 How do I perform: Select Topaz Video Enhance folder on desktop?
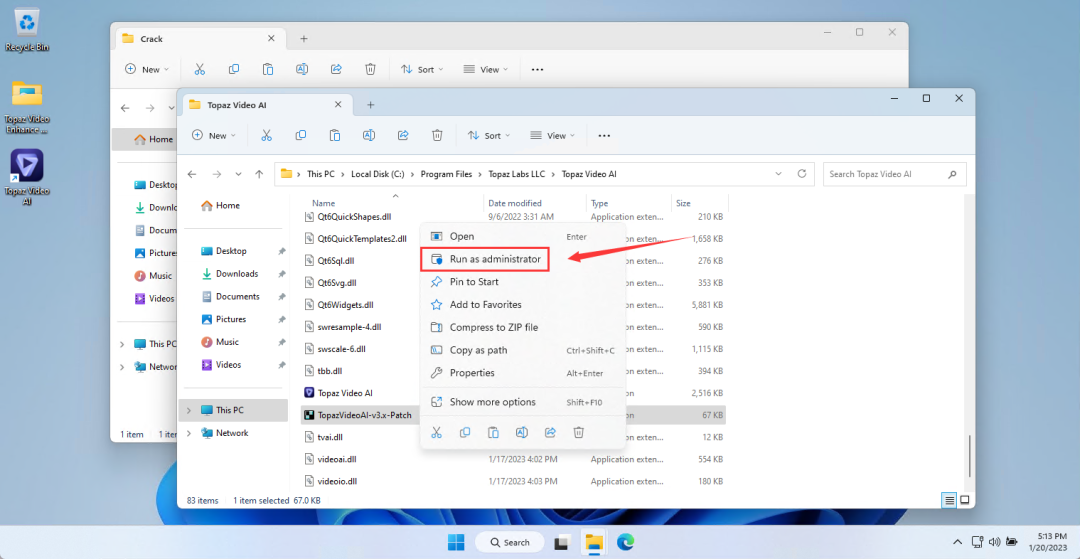click(x=27, y=107)
